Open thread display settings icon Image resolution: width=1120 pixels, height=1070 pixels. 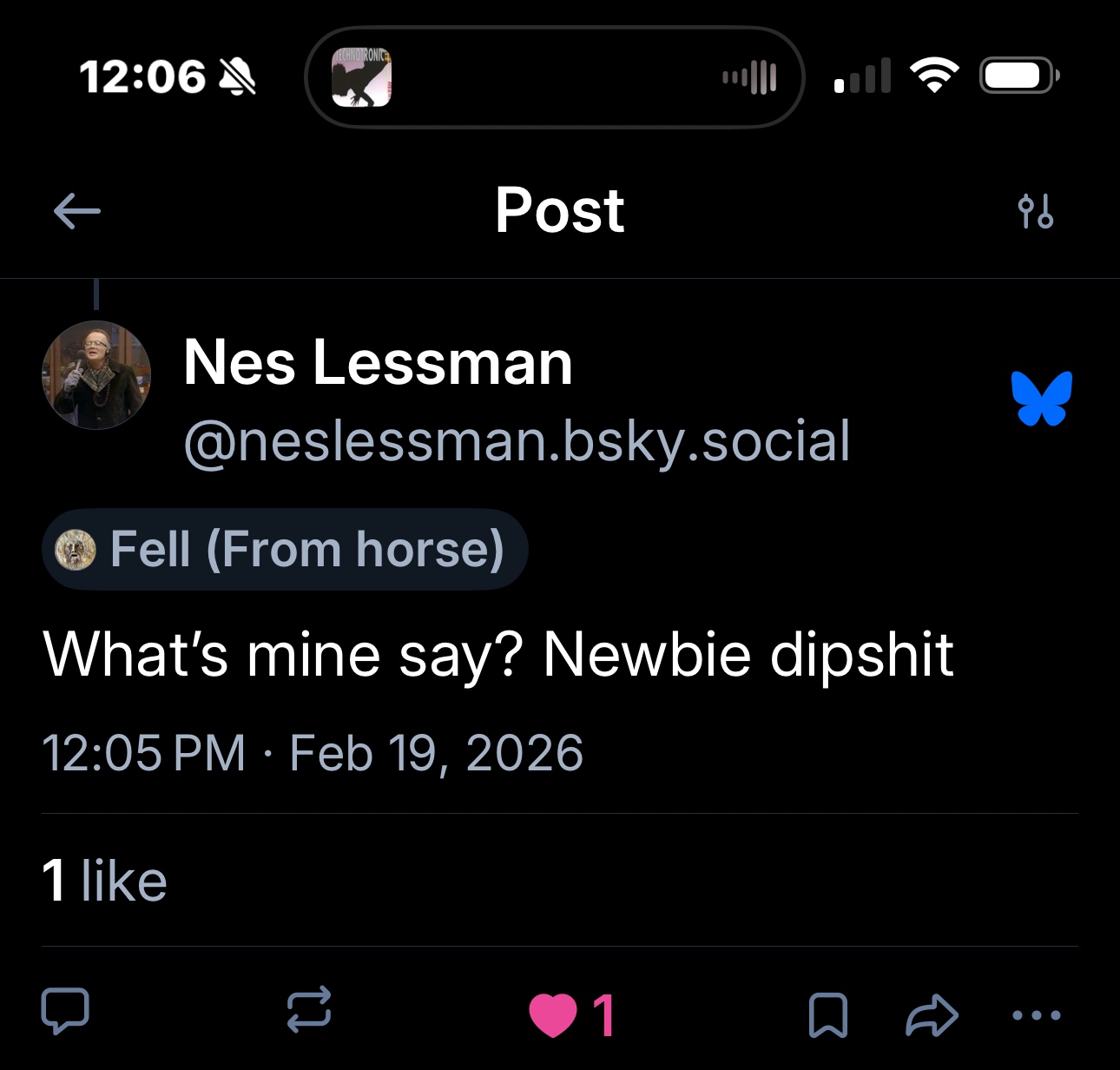[x=1035, y=211]
